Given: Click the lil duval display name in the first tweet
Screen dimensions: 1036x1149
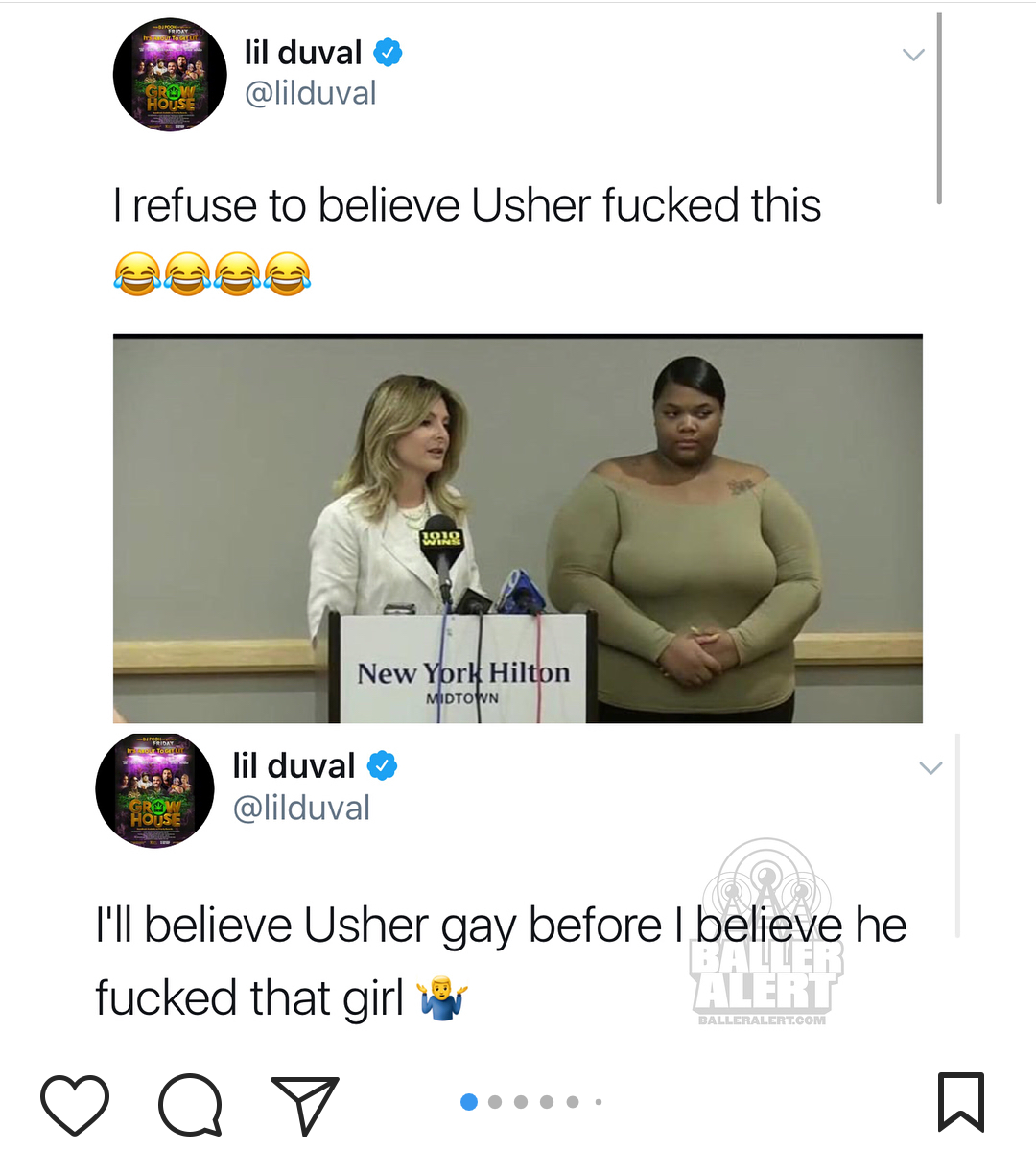Looking at the screenshot, I should coord(303,53).
